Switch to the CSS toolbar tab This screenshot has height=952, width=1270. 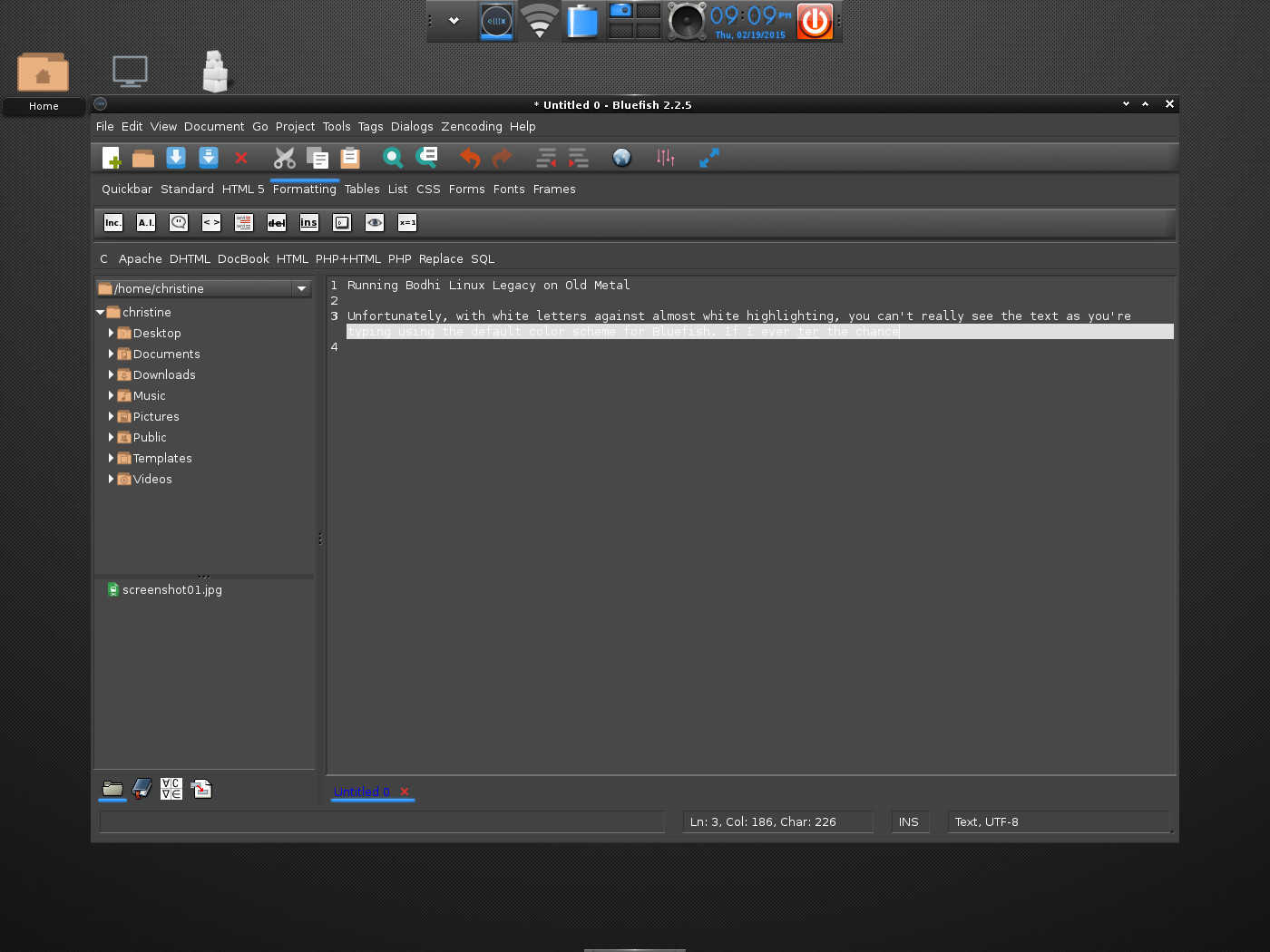(428, 189)
